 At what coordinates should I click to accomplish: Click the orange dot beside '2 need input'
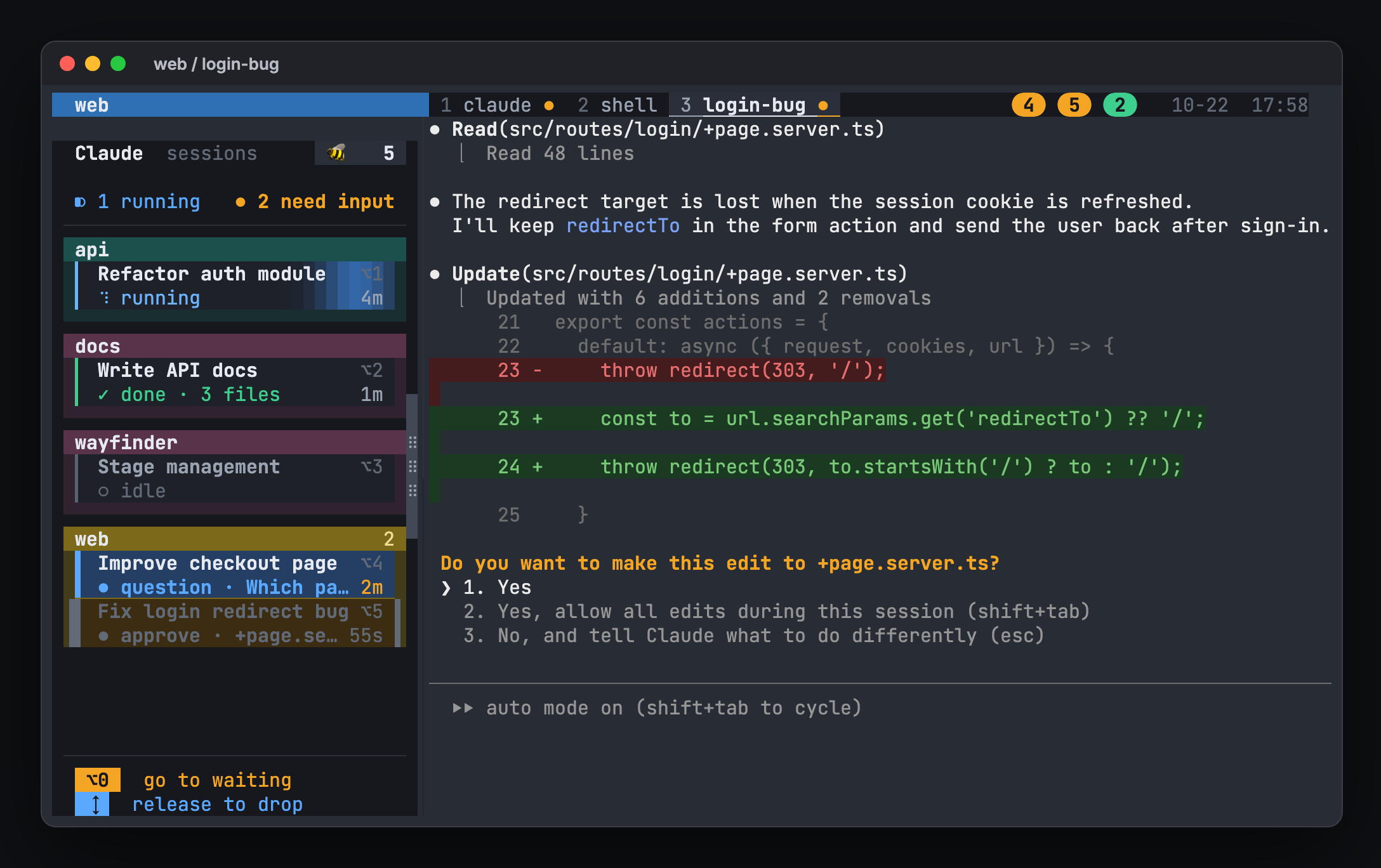[241, 202]
